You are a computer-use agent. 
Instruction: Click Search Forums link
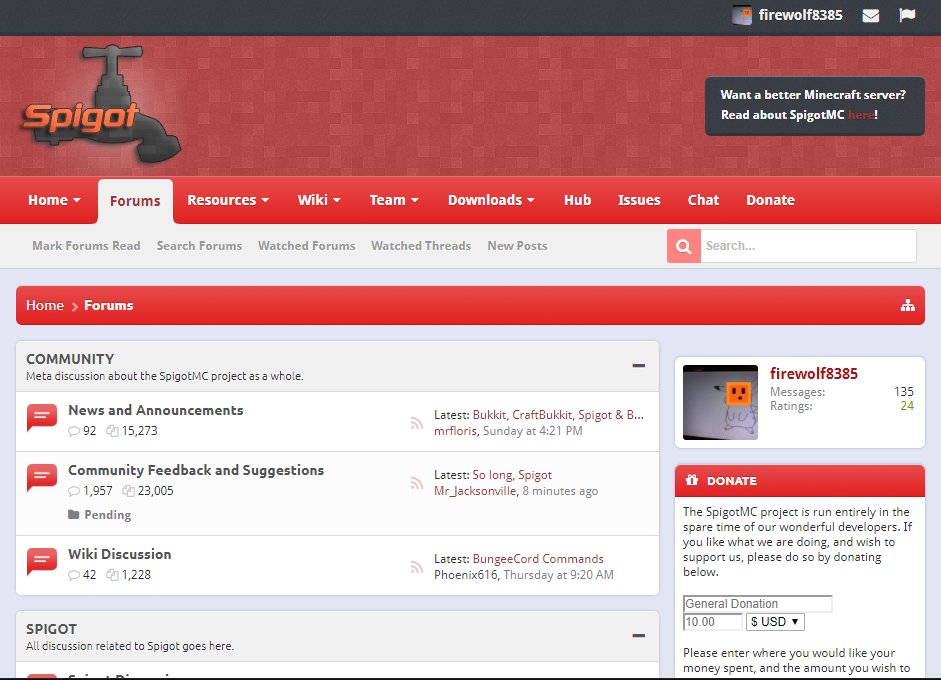(x=199, y=246)
